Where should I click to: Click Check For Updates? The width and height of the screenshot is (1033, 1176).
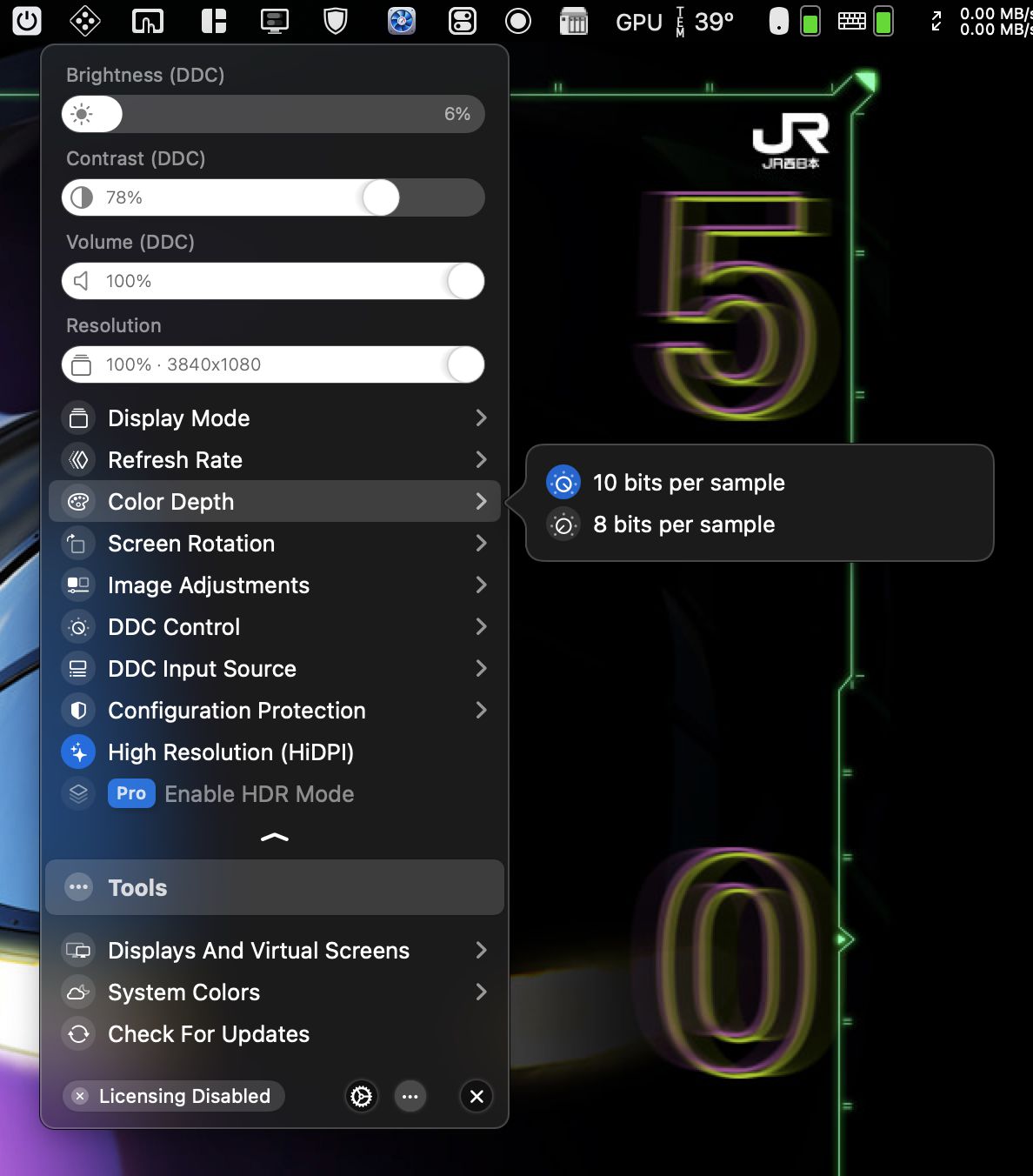click(x=275, y=1034)
